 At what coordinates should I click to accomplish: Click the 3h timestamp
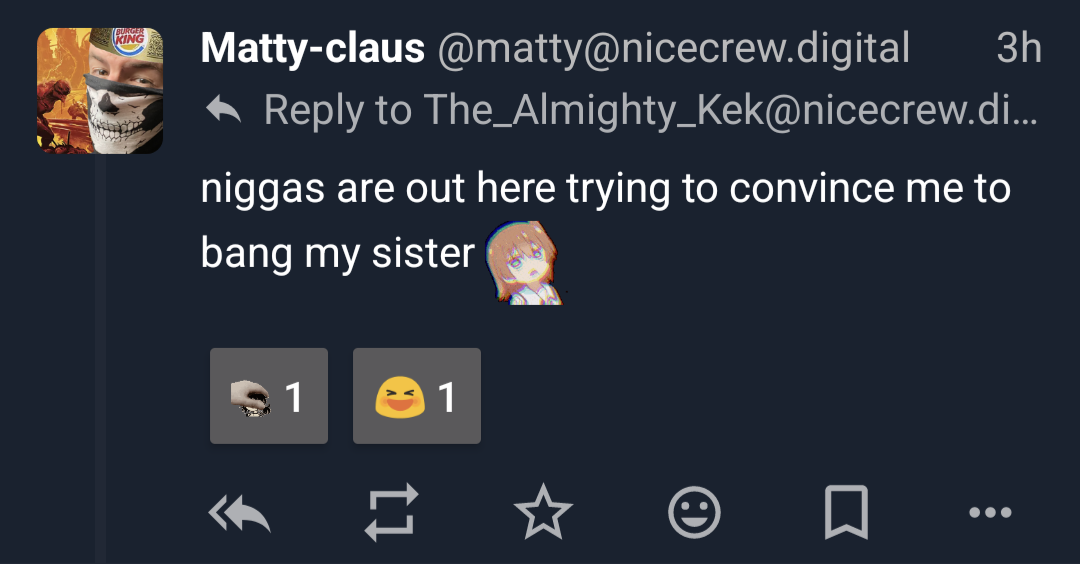[x=1019, y=48]
